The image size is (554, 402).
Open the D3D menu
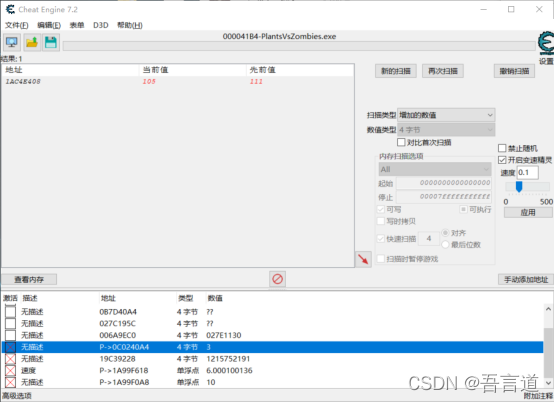101,25
